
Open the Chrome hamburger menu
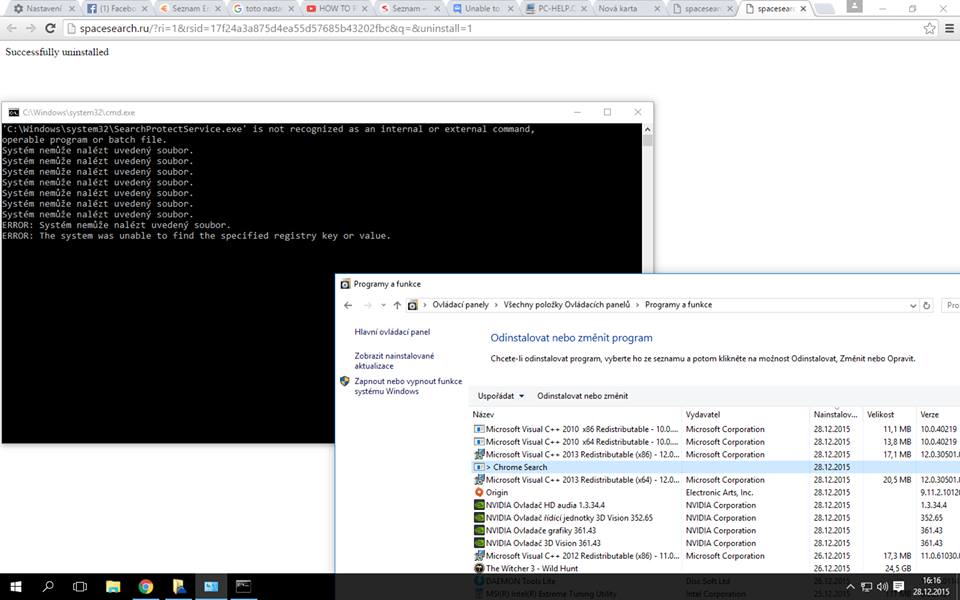pyautogui.click(x=950, y=28)
